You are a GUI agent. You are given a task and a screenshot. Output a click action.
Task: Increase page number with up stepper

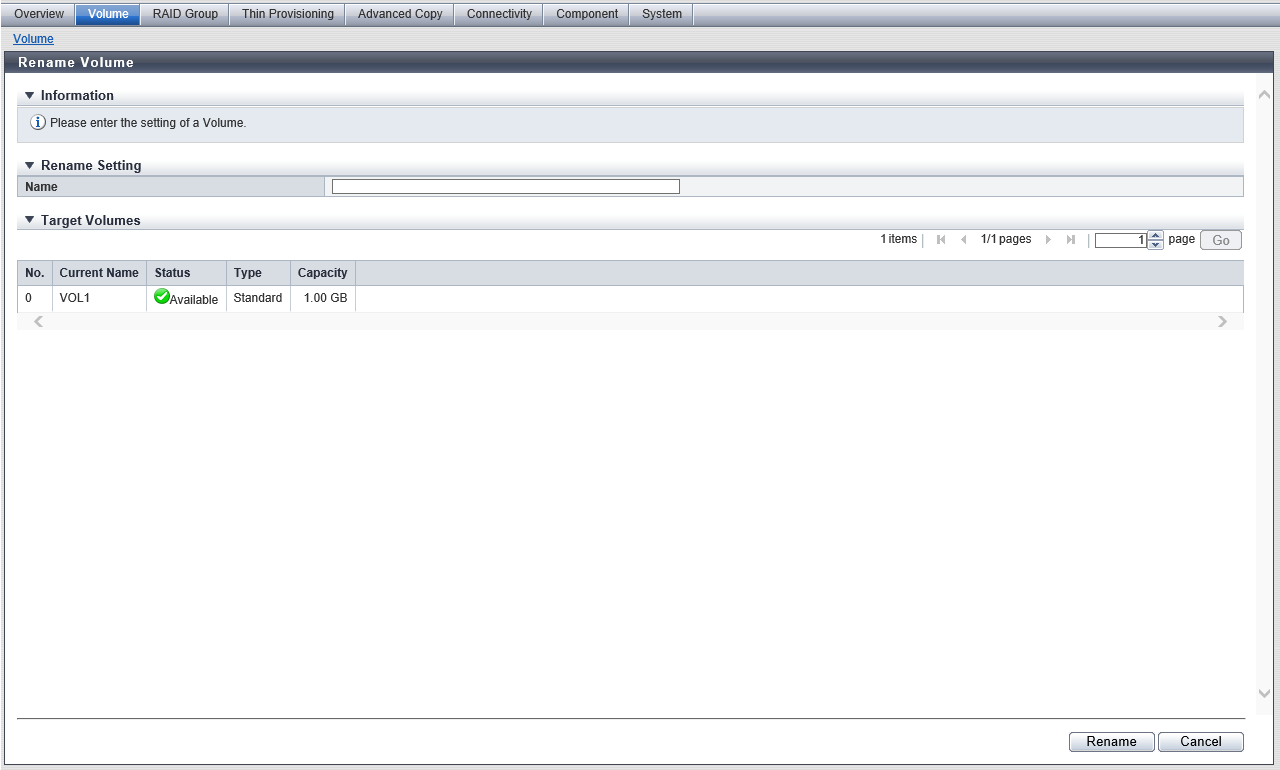click(x=1156, y=236)
